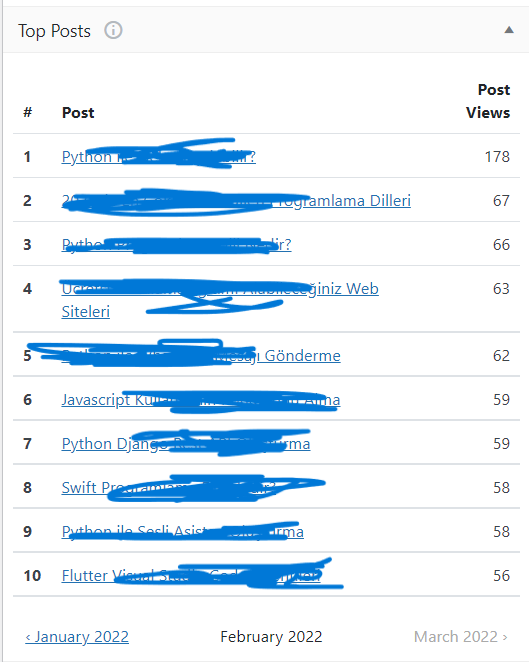Open the Python ile Sesli Asistan post
The width and height of the screenshot is (529, 662).
coord(182,531)
